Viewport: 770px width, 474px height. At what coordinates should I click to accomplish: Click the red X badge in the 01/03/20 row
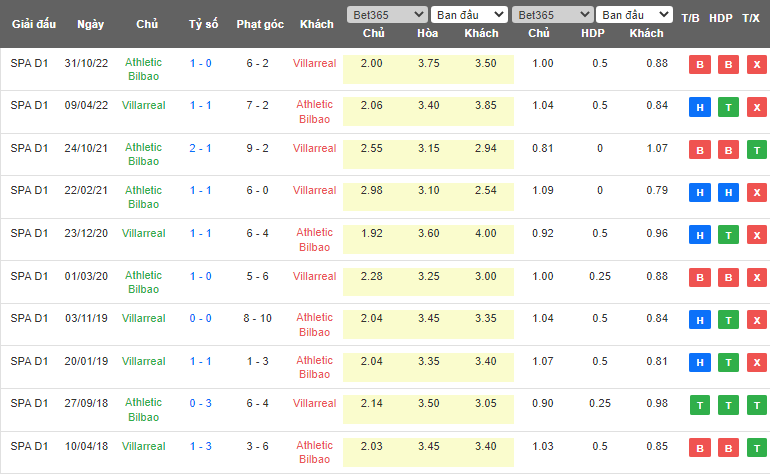click(x=757, y=278)
